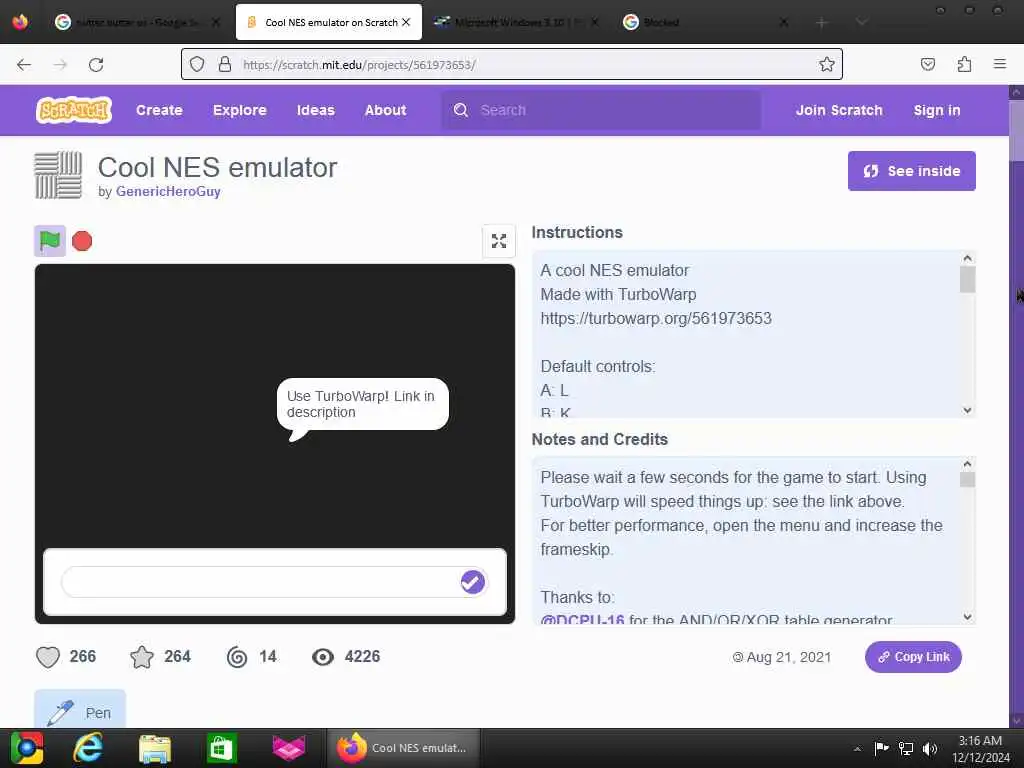Open the volume speaker tray icon
This screenshot has width=1024, height=768.
tap(929, 748)
